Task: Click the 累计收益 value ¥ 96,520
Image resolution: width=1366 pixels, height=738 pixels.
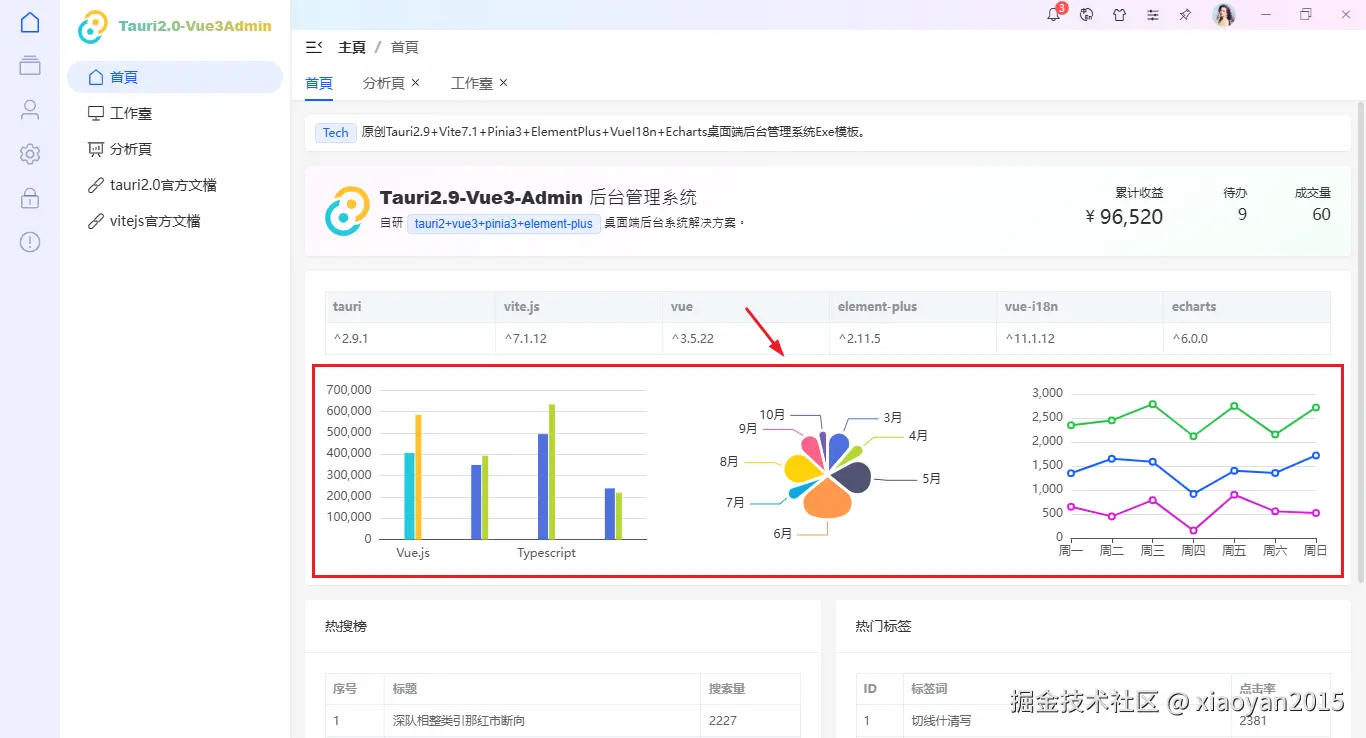Action: point(1124,217)
